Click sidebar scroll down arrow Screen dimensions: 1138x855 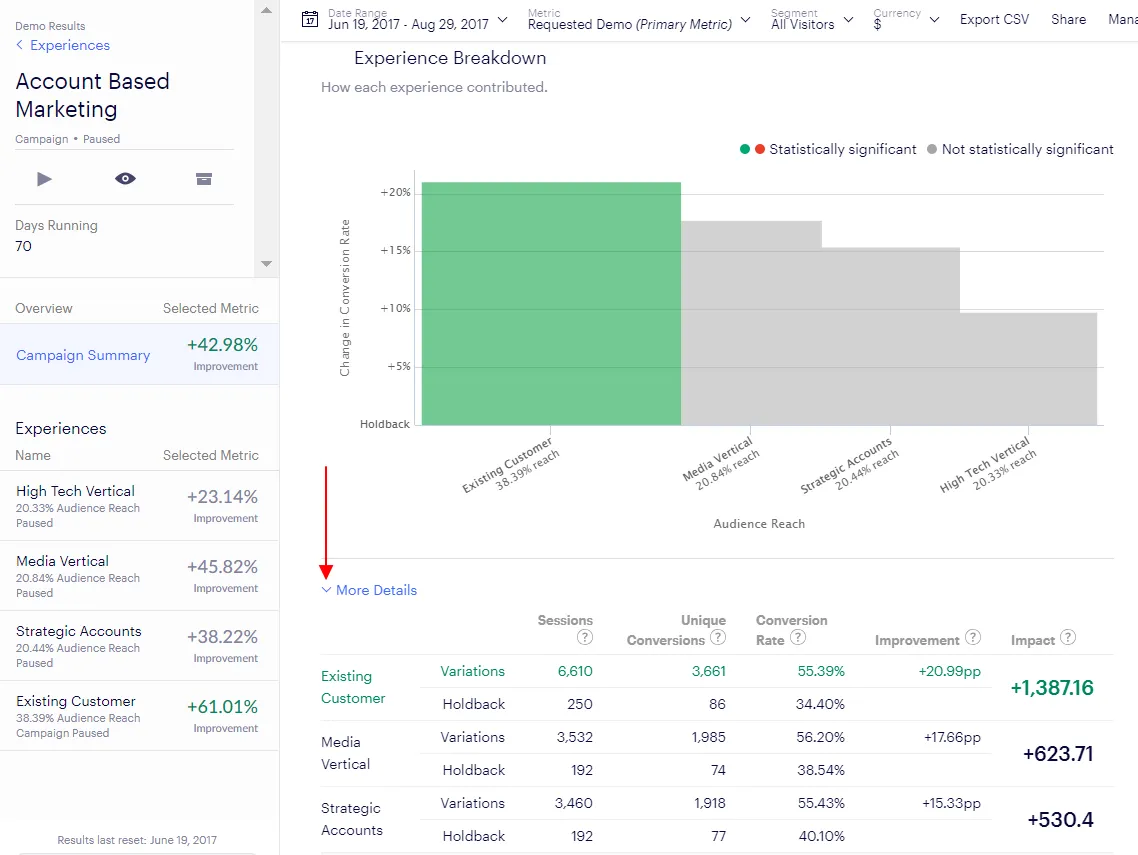click(x=266, y=263)
